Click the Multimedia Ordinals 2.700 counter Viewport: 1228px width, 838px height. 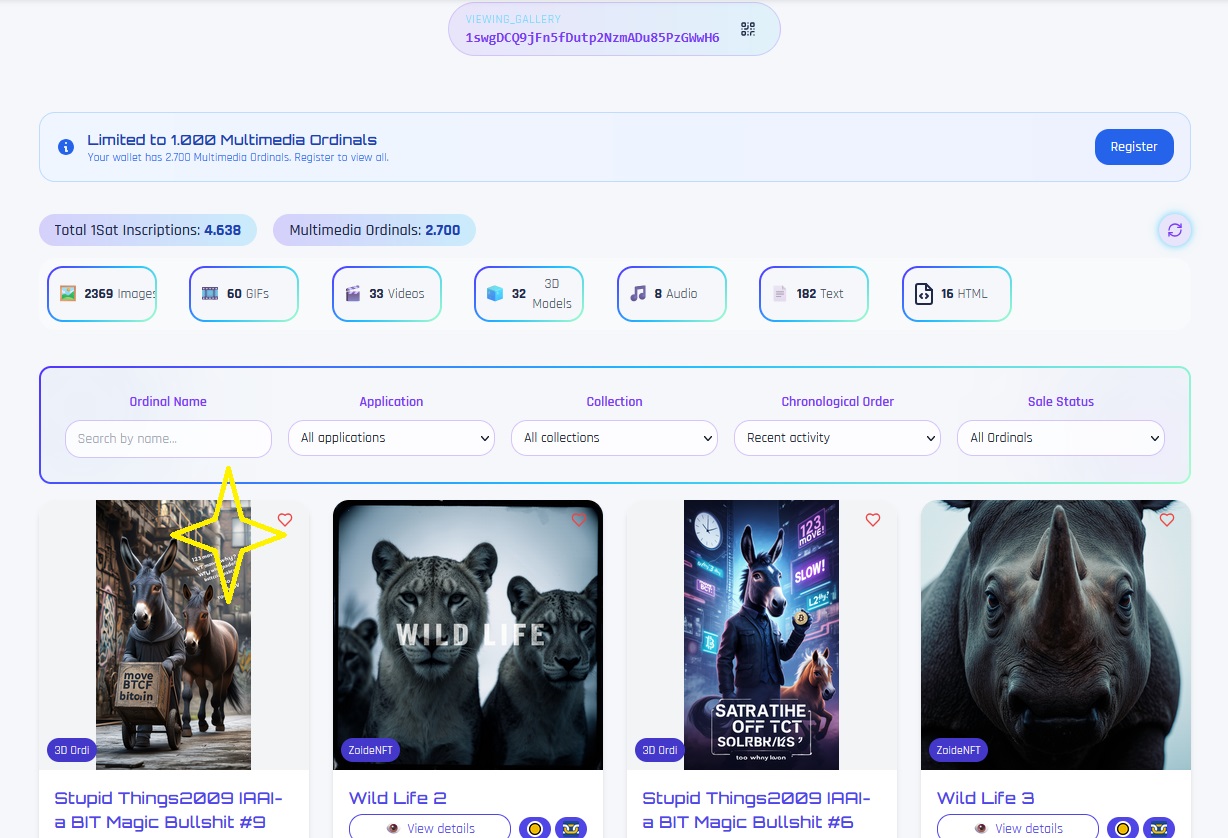pyautogui.click(x=375, y=230)
